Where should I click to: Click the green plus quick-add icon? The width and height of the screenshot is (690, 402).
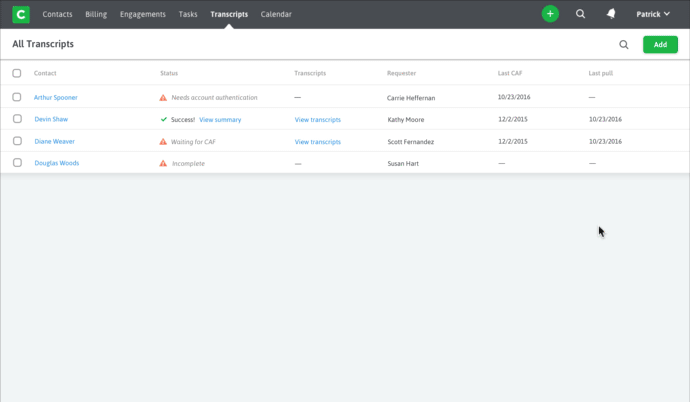[x=550, y=14]
